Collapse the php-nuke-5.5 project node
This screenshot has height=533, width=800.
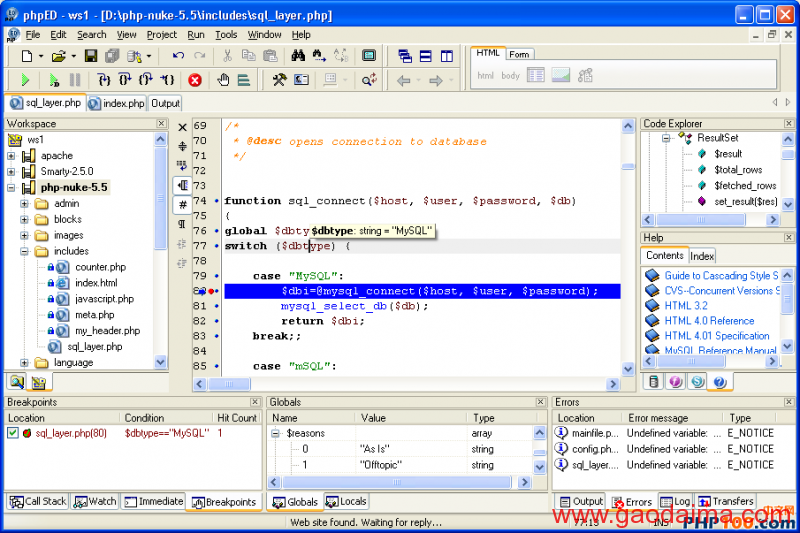point(11,188)
